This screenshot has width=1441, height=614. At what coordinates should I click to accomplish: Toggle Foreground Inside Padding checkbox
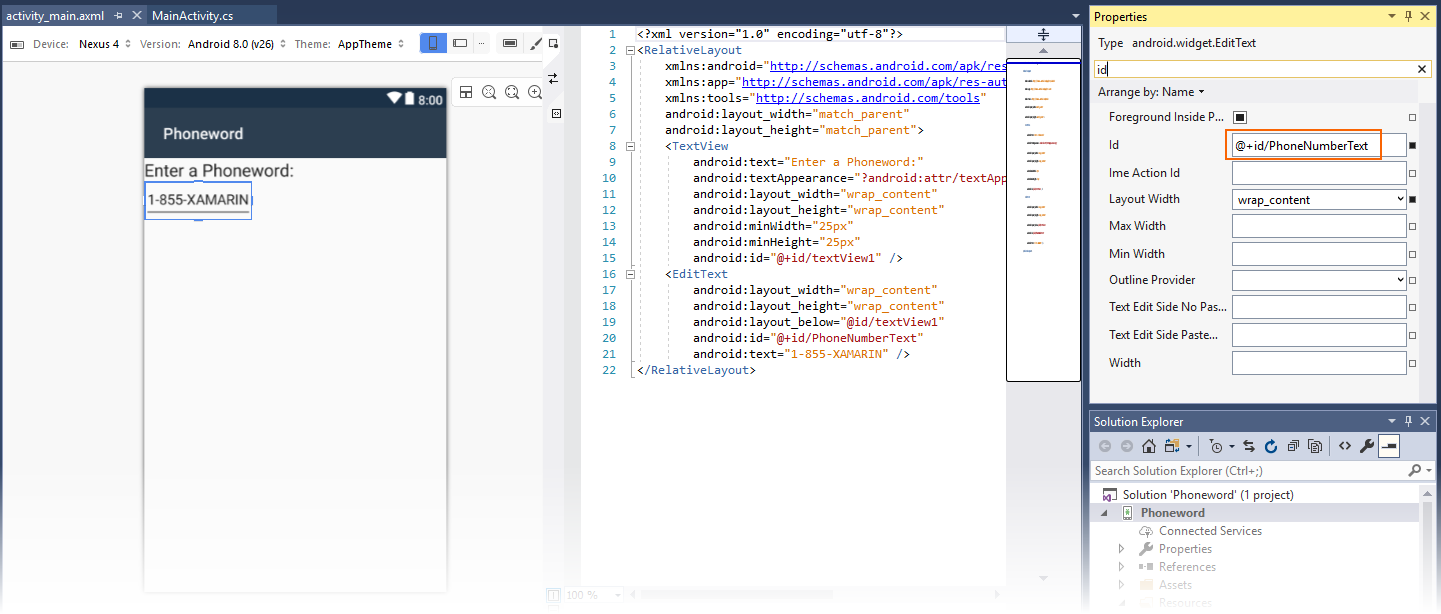point(1240,117)
